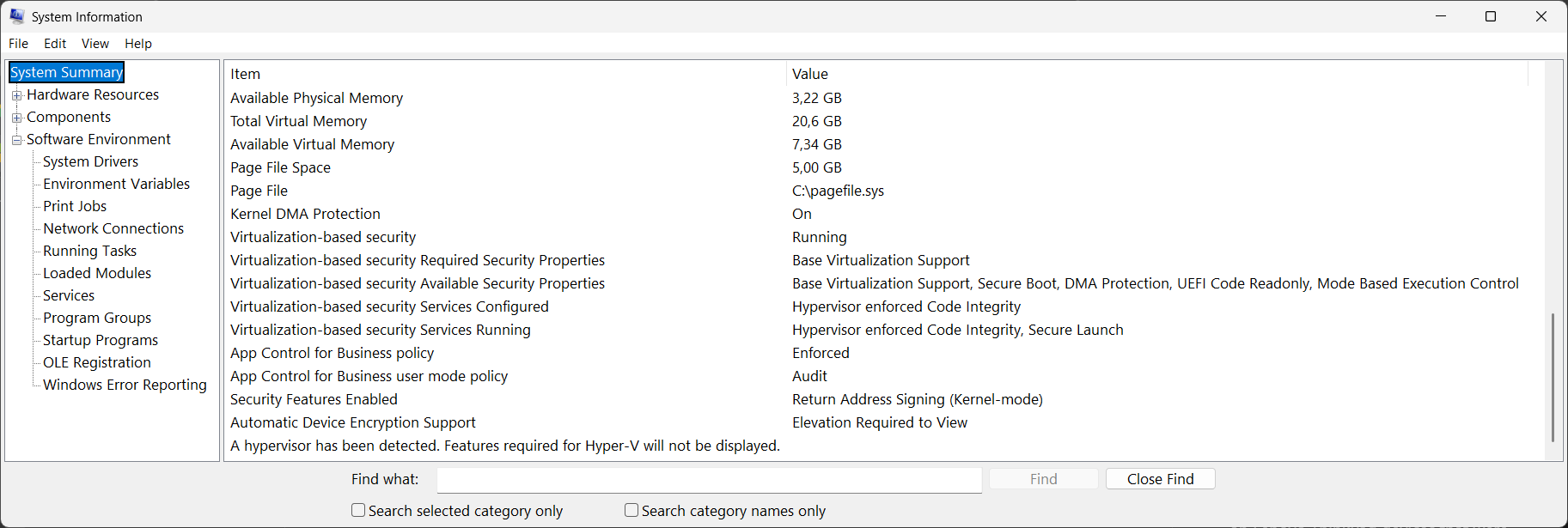Select Software Environment category
Viewport: 1568px width, 528px height.
click(99, 139)
